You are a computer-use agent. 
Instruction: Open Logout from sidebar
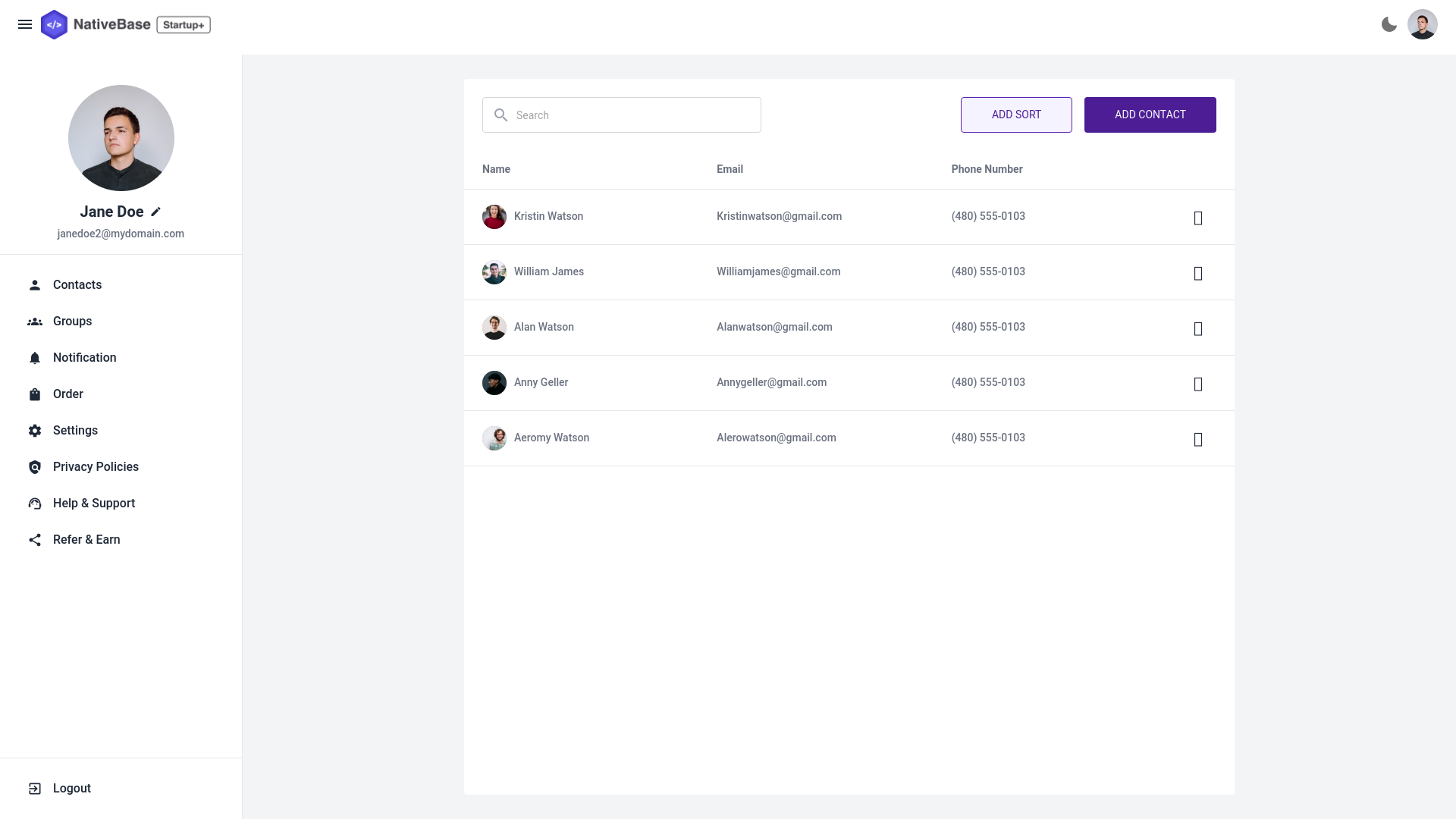(x=72, y=788)
